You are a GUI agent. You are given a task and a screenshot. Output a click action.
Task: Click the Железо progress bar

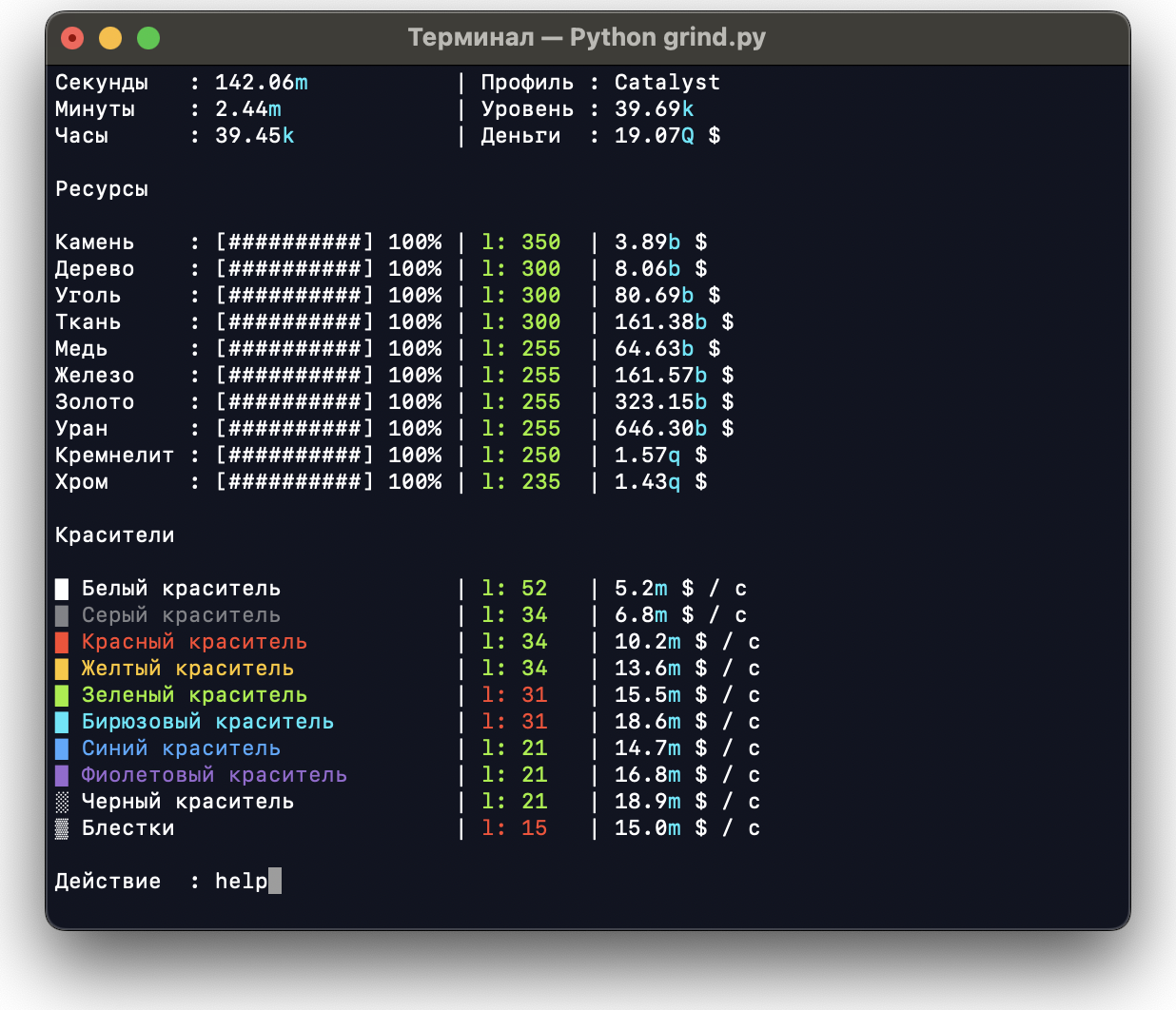[x=295, y=376]
